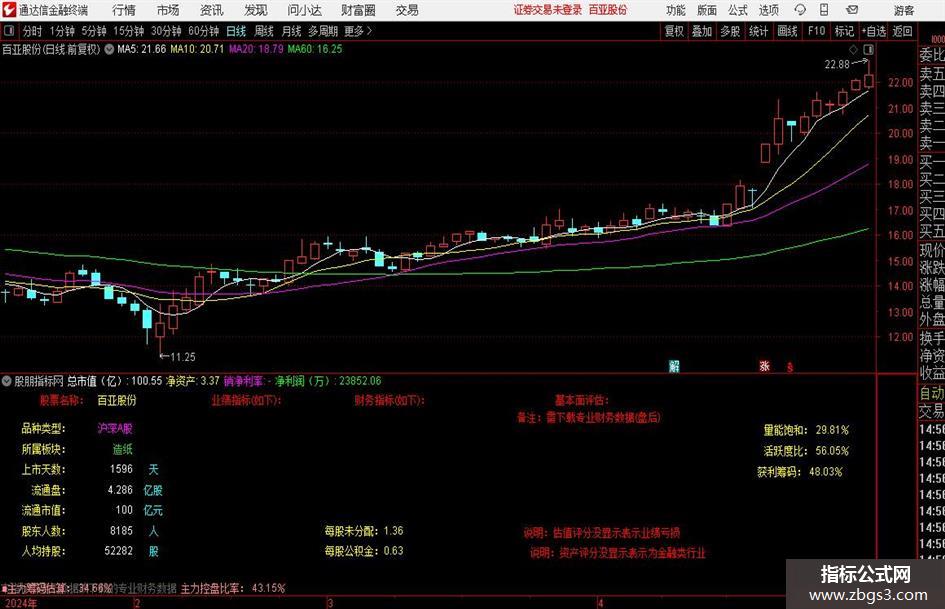Click the 每股未分配 1.36 value
This screenshot has height=609, width=945.
point(394,531)
